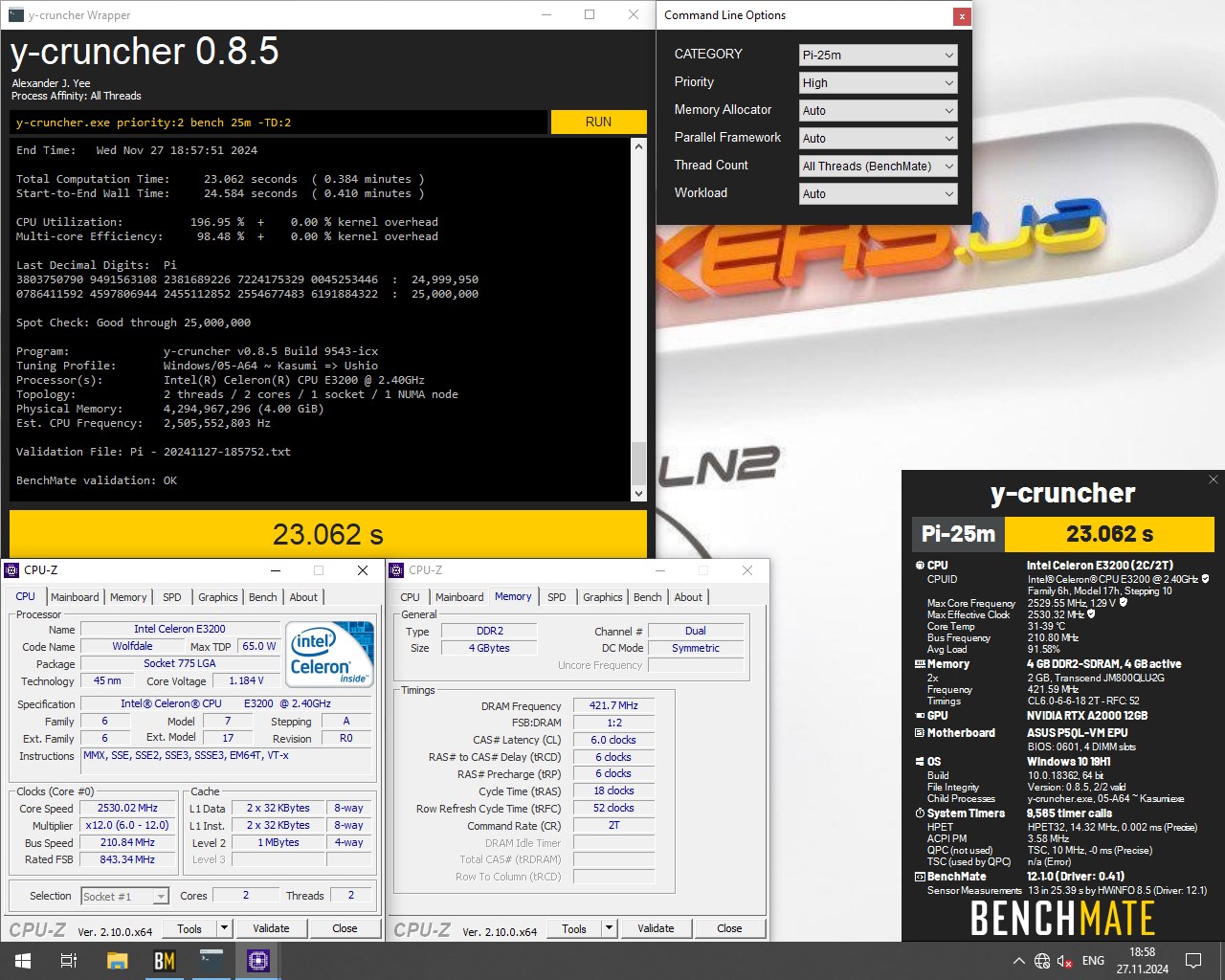Click the BenchMate section icon in result panel

pyautogui.click(x=920, y=877)
